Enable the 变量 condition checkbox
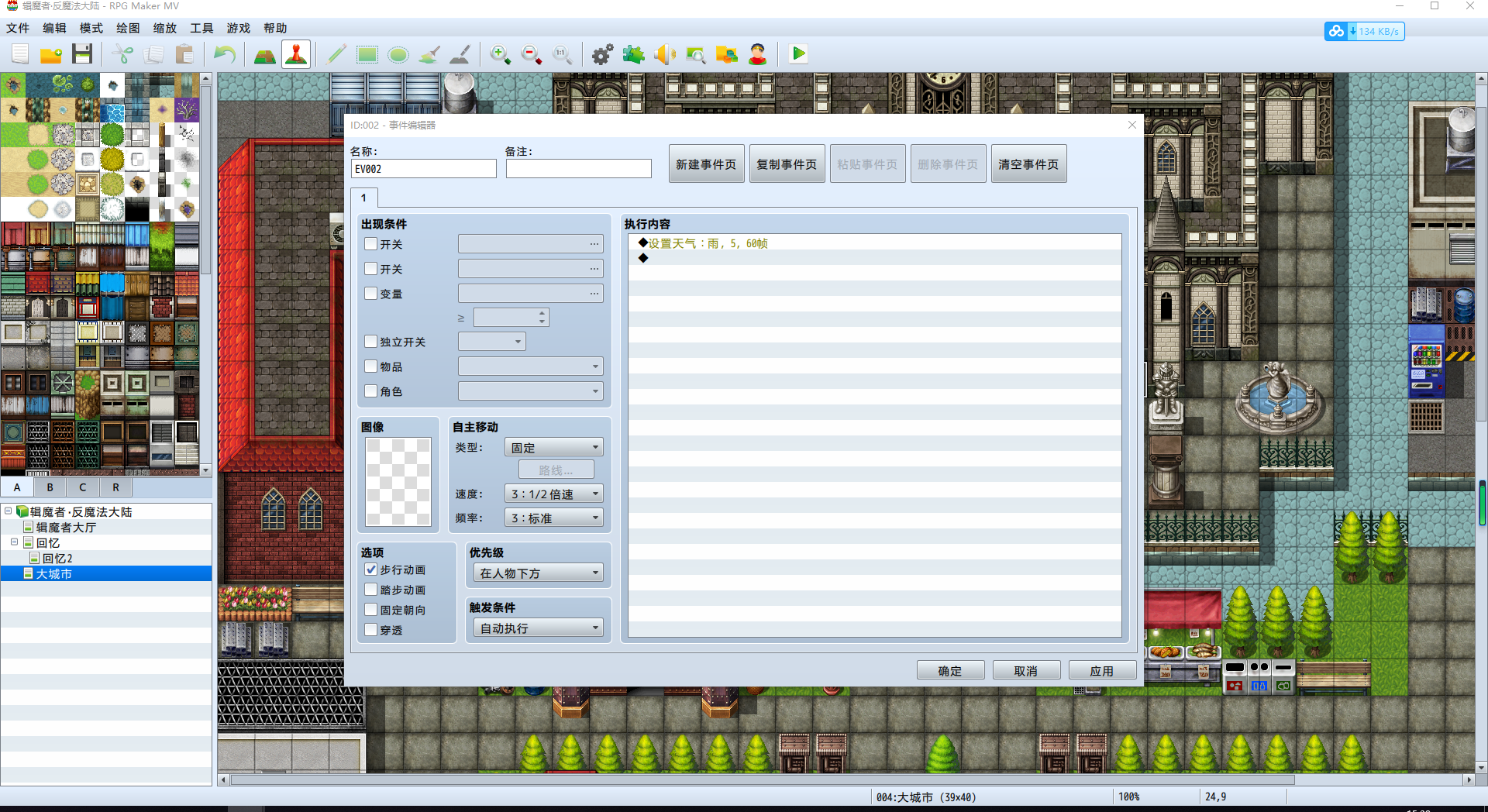 (x=371, y=294)
